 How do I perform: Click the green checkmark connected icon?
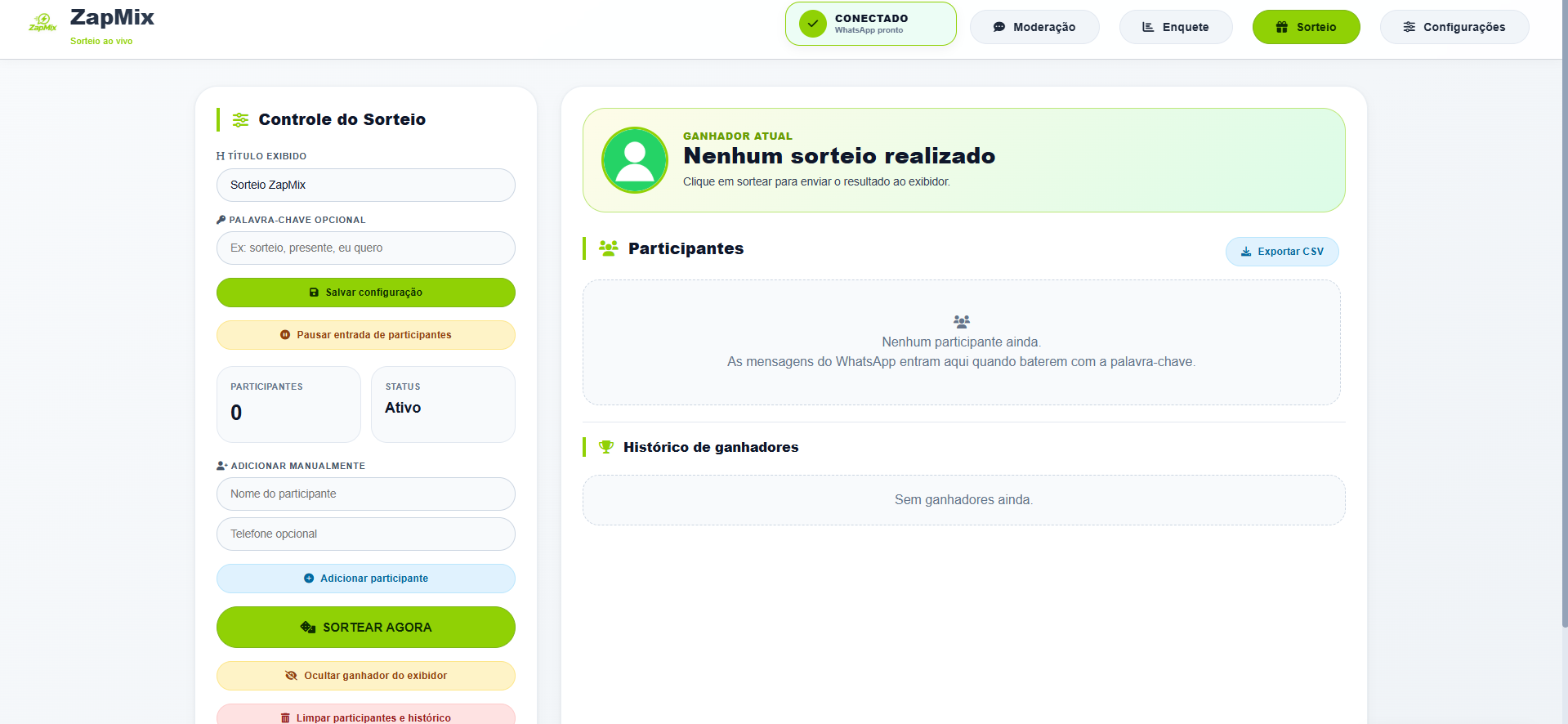[813, 24]
